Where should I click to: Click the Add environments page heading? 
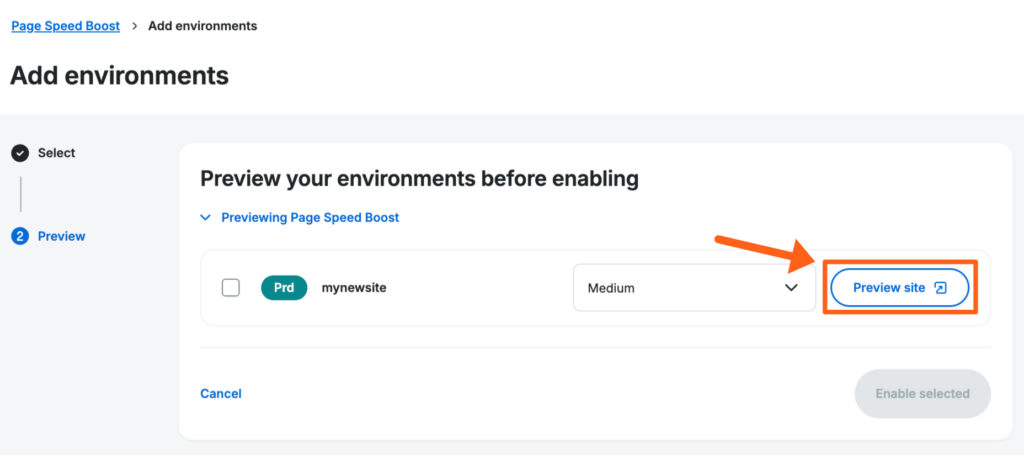120,76
